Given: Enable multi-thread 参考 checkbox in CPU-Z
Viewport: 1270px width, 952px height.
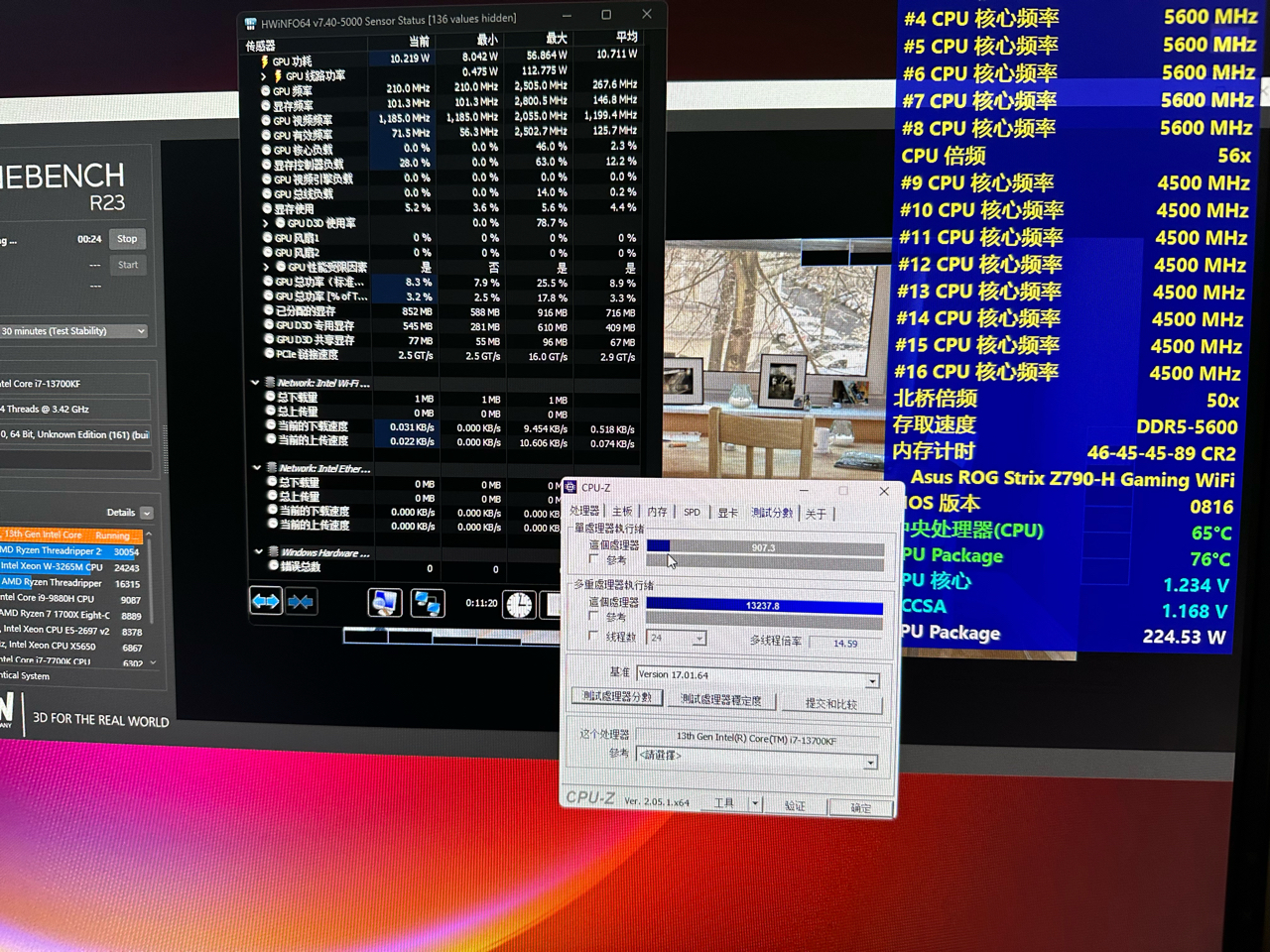Looking at the screenshot, I should [x=594, y=617].
